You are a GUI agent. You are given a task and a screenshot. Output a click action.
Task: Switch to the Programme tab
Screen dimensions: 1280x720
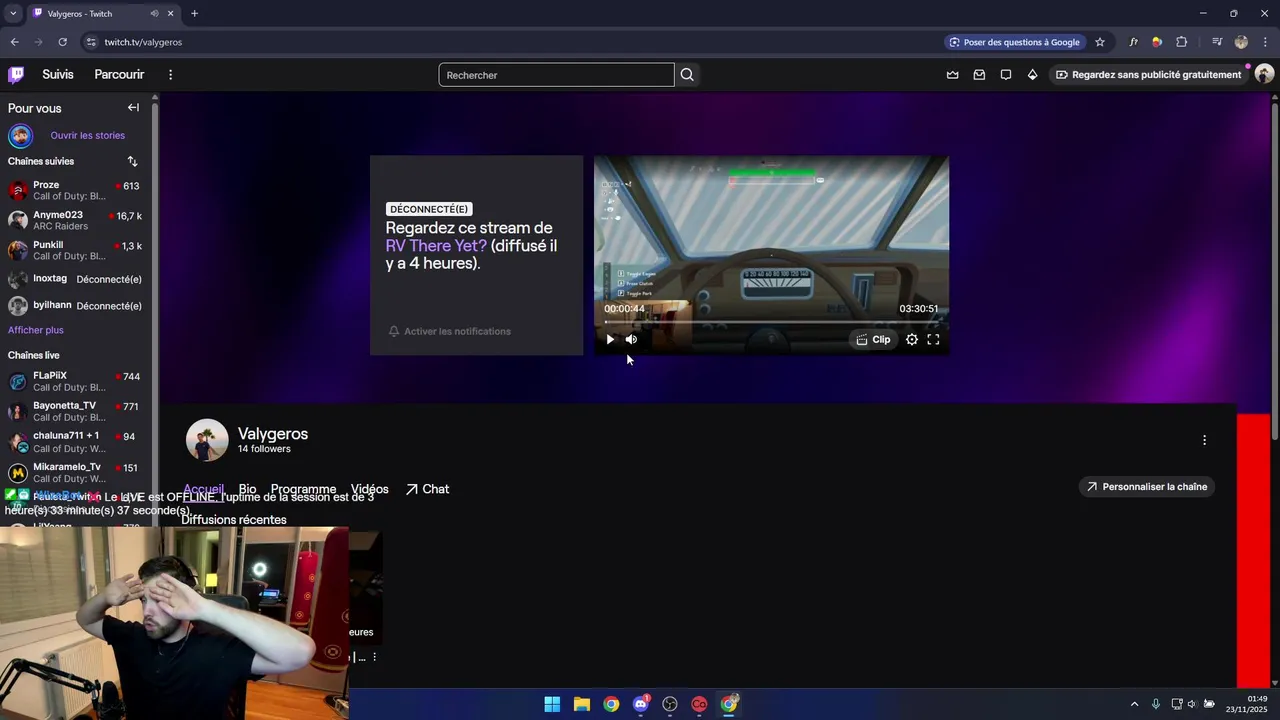303,489
